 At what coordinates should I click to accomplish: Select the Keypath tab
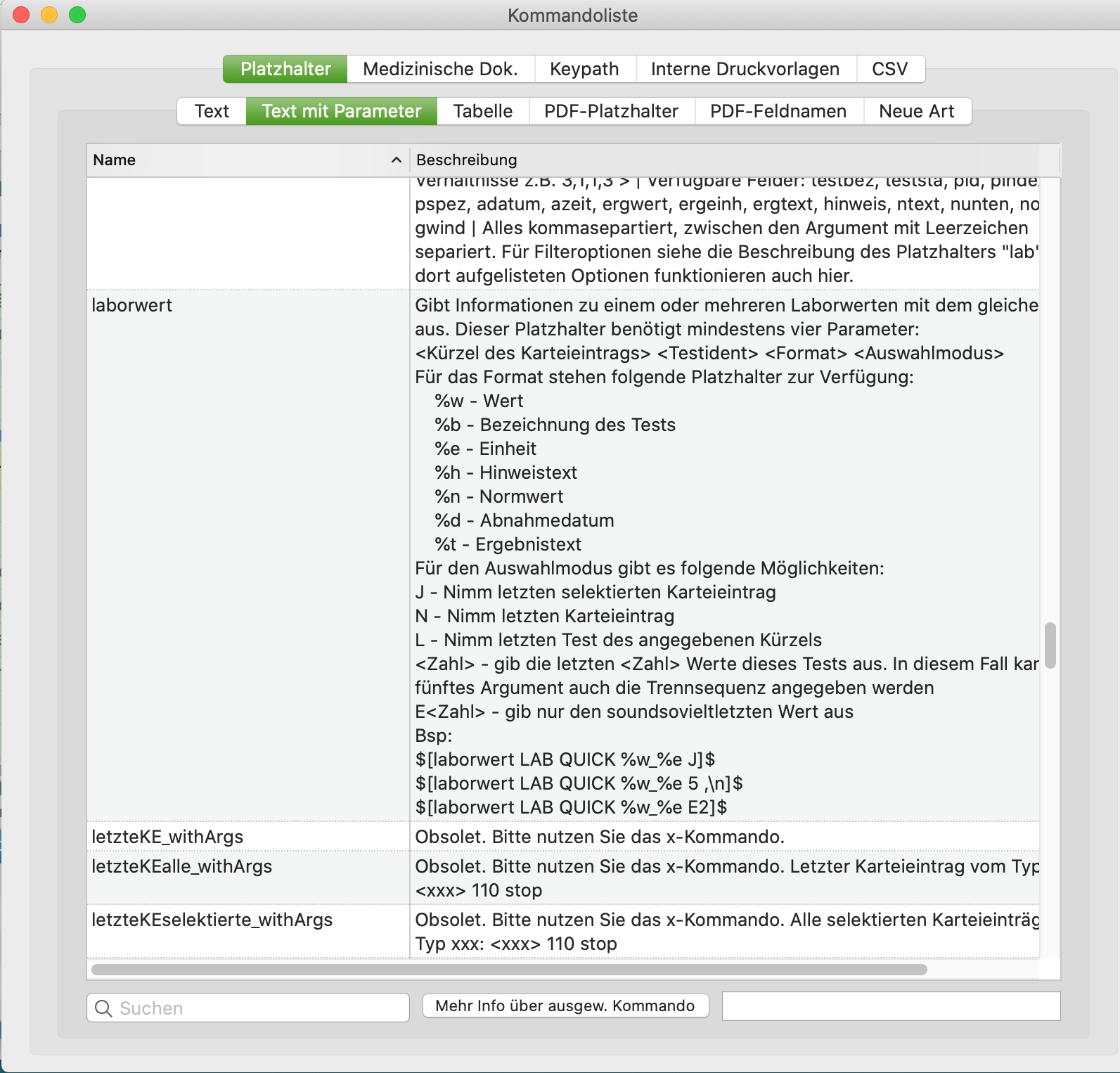[x=585, y=69]
